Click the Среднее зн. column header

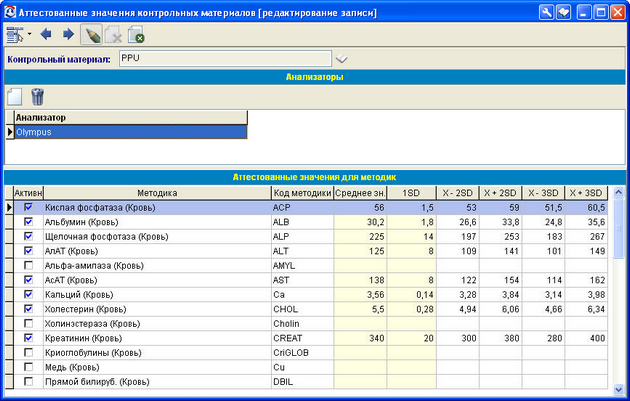(360, 193)
